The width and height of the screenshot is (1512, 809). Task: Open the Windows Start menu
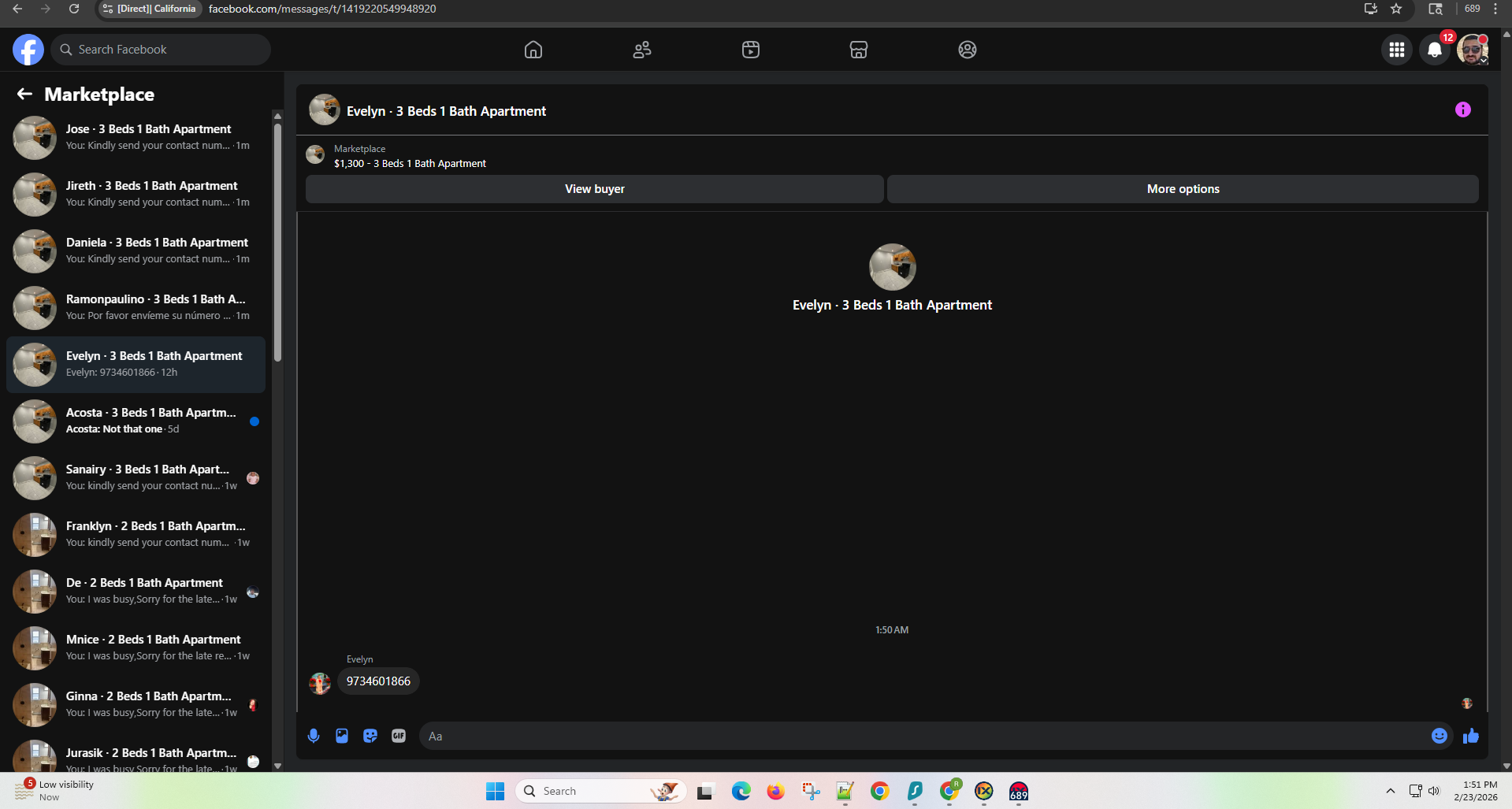pos(495,791)
